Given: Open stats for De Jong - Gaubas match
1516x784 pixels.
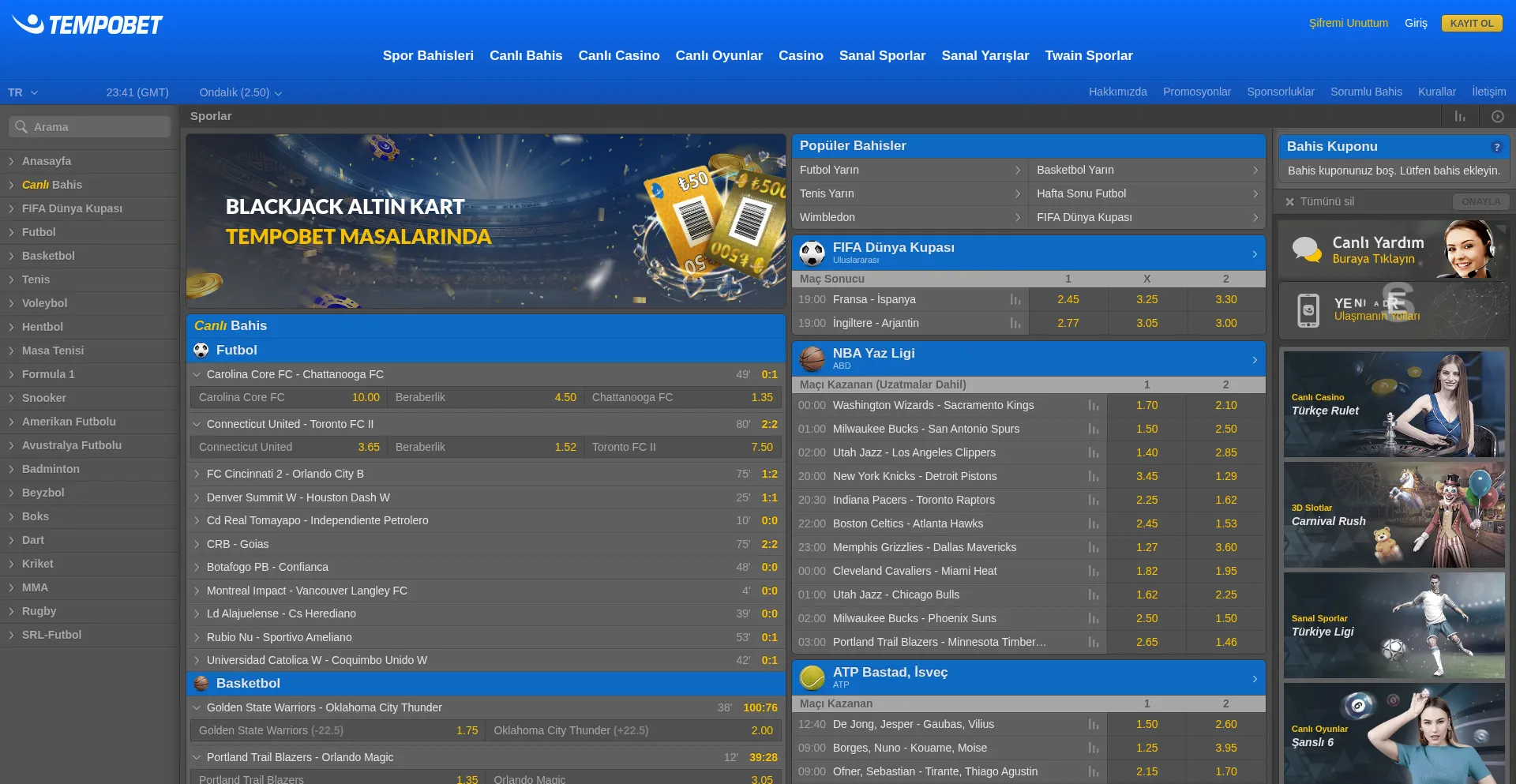Looking at the screenshot, I should click(x=1094, y=725).
